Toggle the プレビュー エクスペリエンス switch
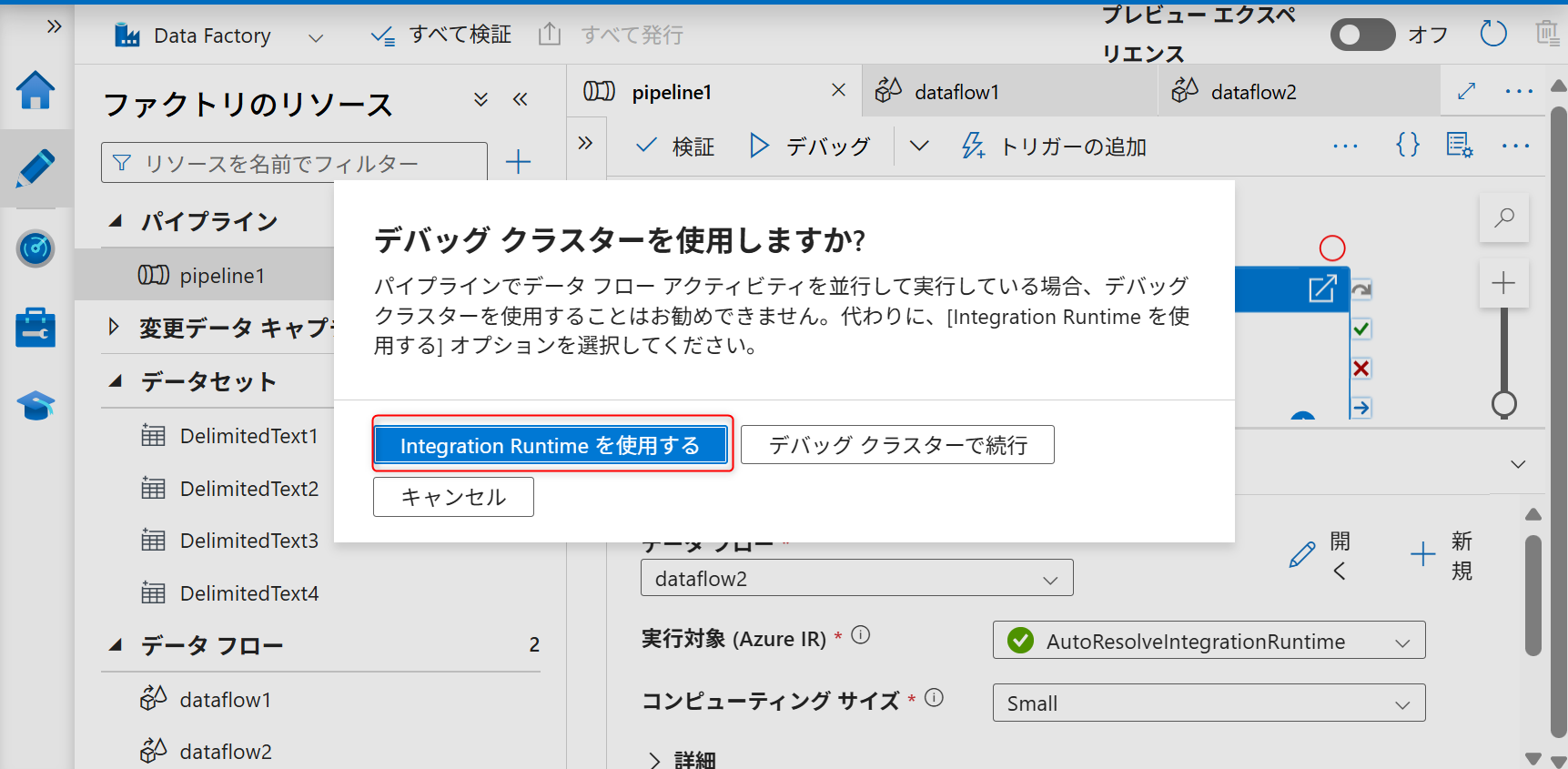The image size is (1568, 769). pyautogui.click(x=1362, y=35)
